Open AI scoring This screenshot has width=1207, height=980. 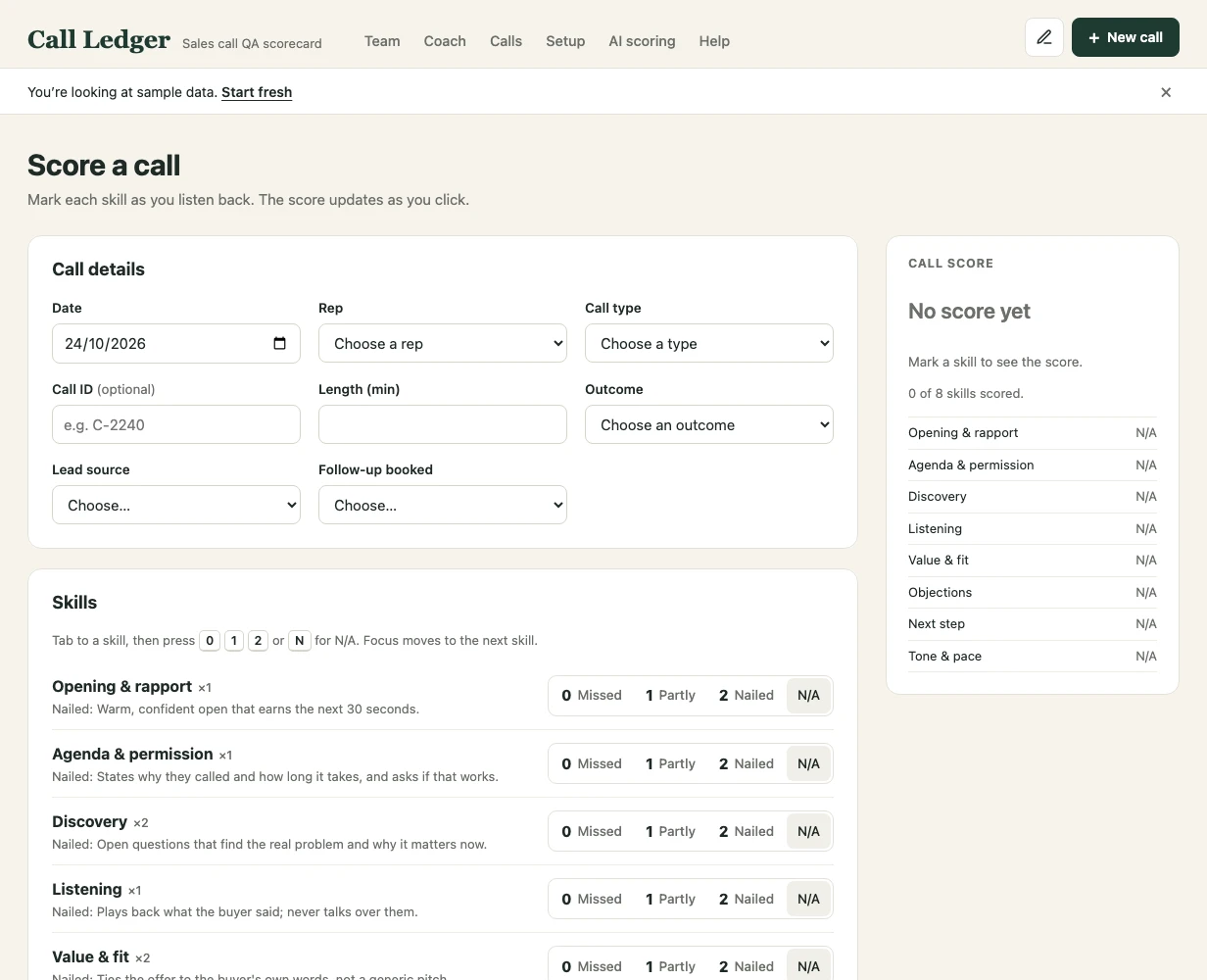tap(642, 41)
